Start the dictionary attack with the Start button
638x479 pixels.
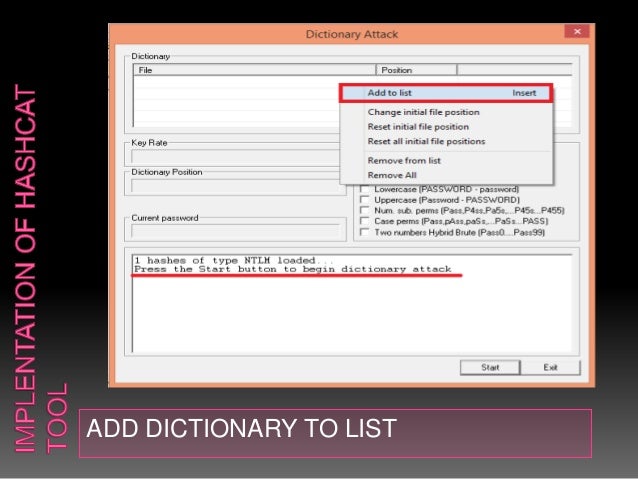490,367
